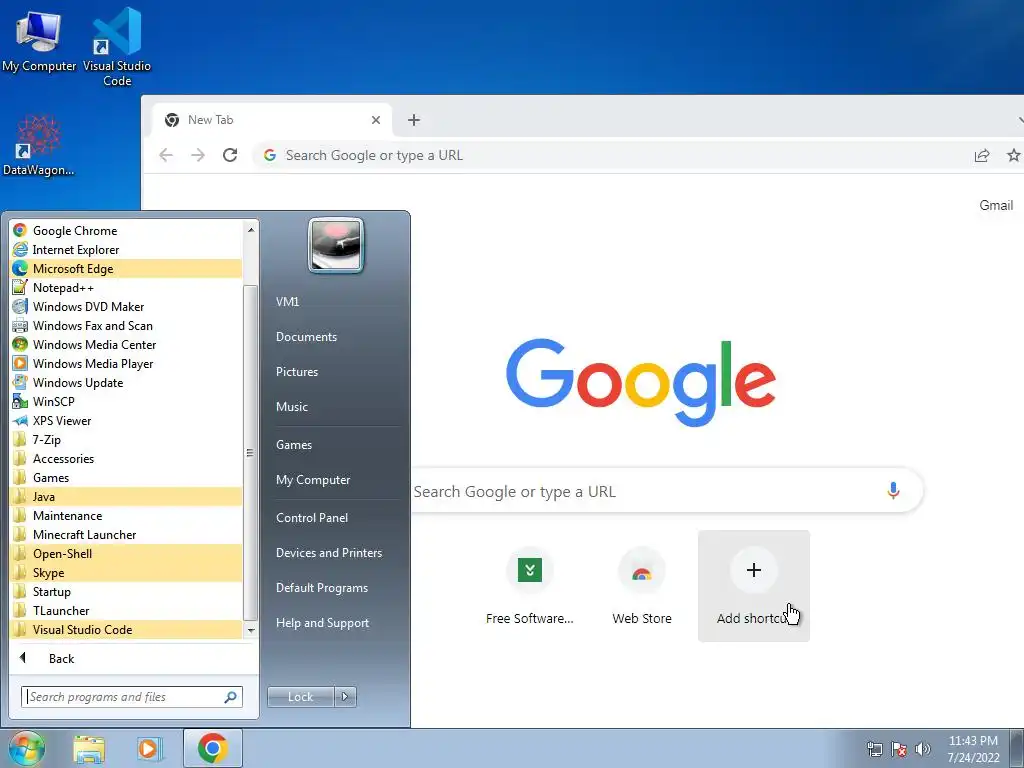Open Music from the start menu
The height and width of the screenshot is (768, 1024).
pyautogui.click(x=336, y=406)
